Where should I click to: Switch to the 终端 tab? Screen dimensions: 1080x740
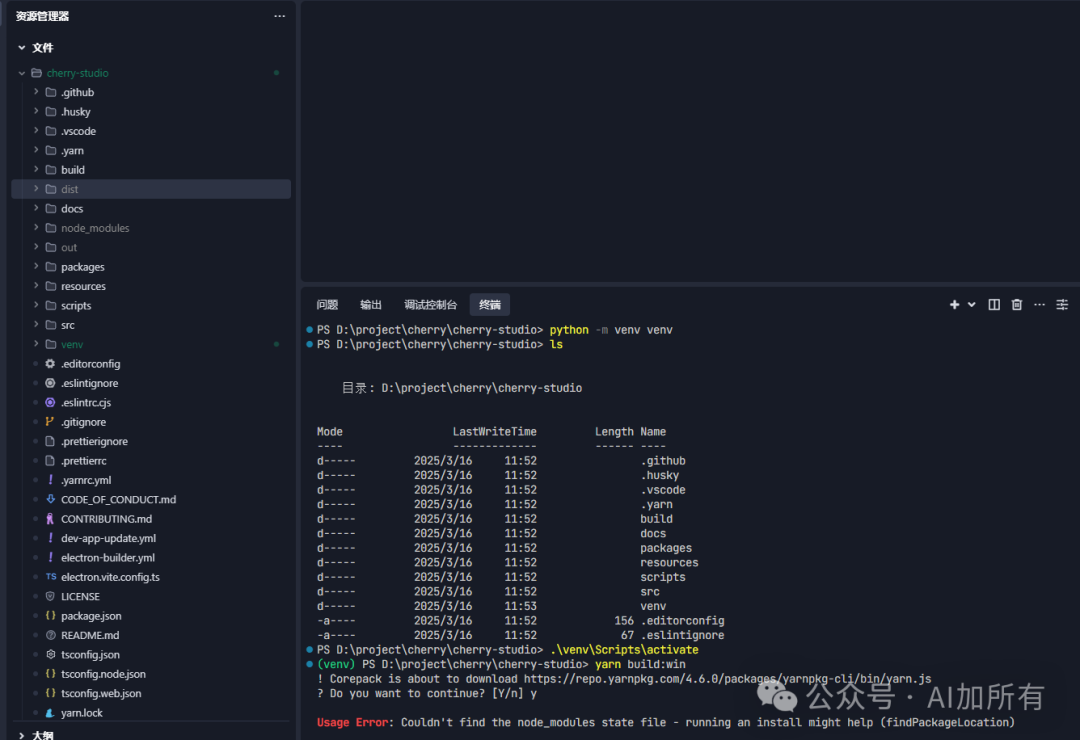tap(490, 305)
